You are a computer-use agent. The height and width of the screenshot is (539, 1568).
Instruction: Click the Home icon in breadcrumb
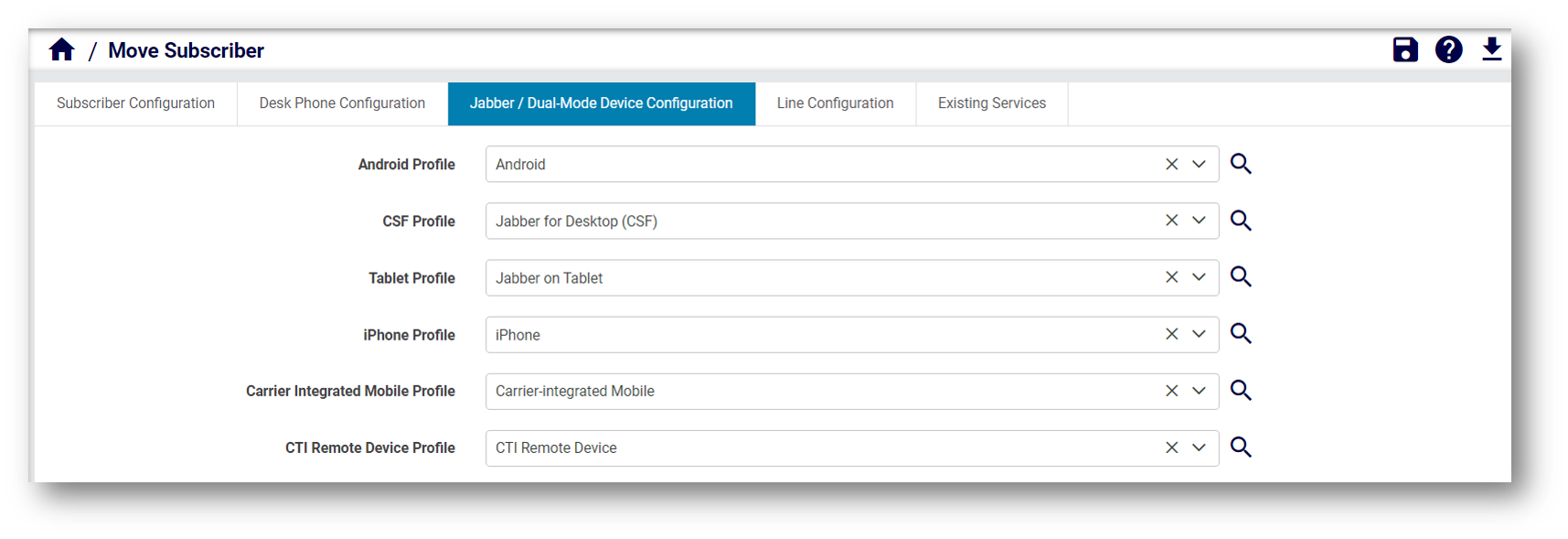(62, 49)
